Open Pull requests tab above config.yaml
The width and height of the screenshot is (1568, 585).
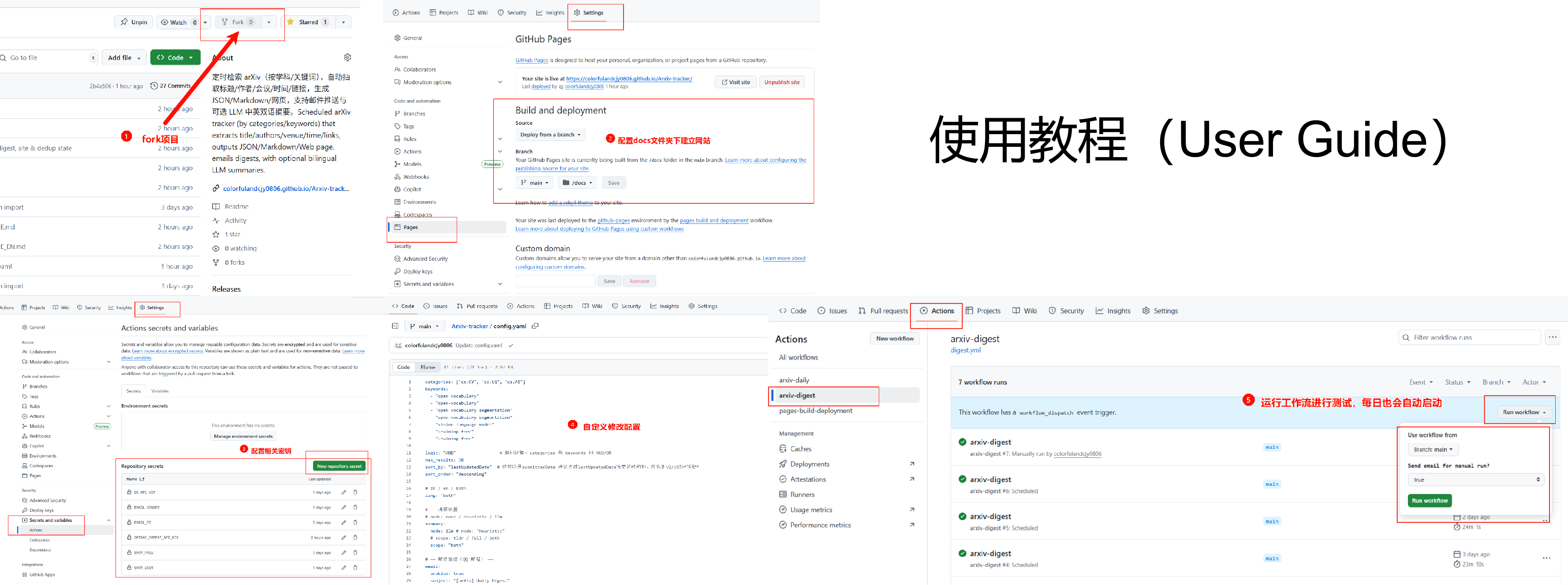tap(477, 306)
